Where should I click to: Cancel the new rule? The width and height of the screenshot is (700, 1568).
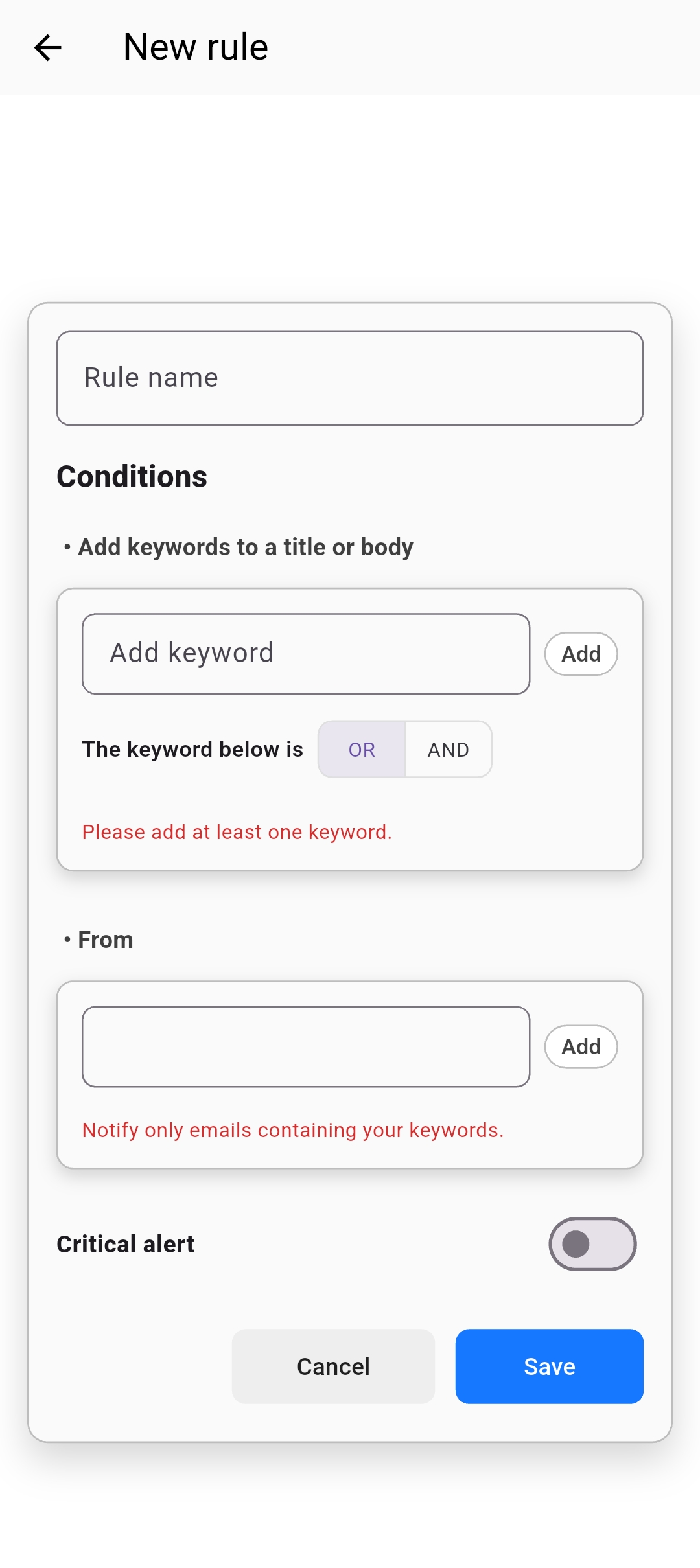(333, 1366)
